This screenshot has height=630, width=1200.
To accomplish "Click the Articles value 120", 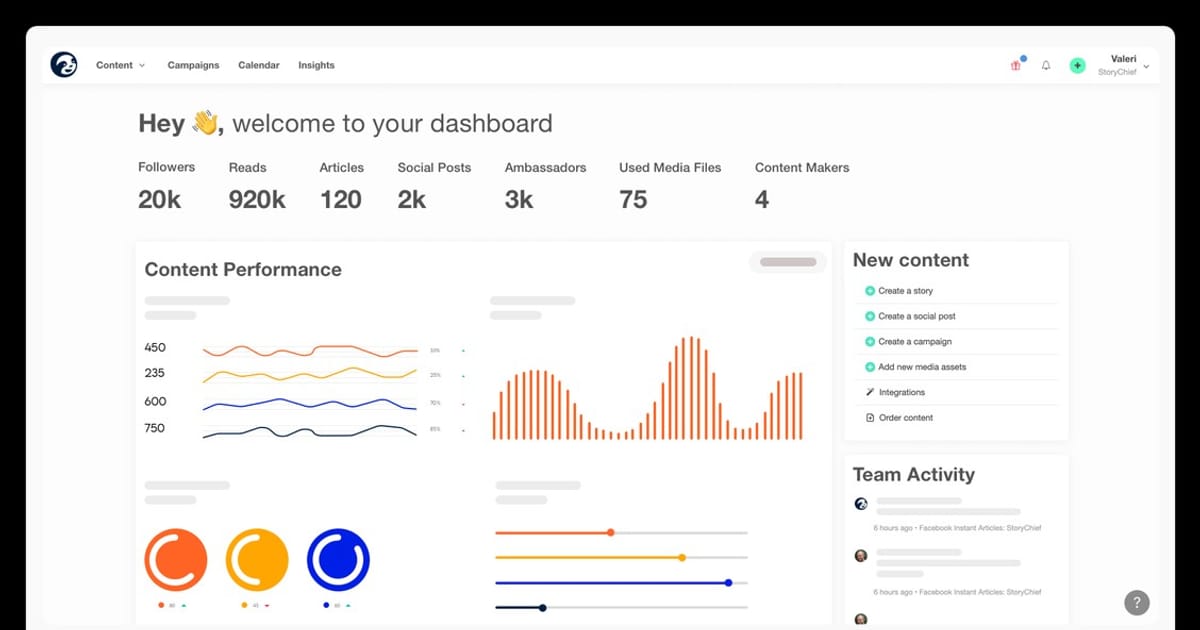I will click(x=341, y=200).
